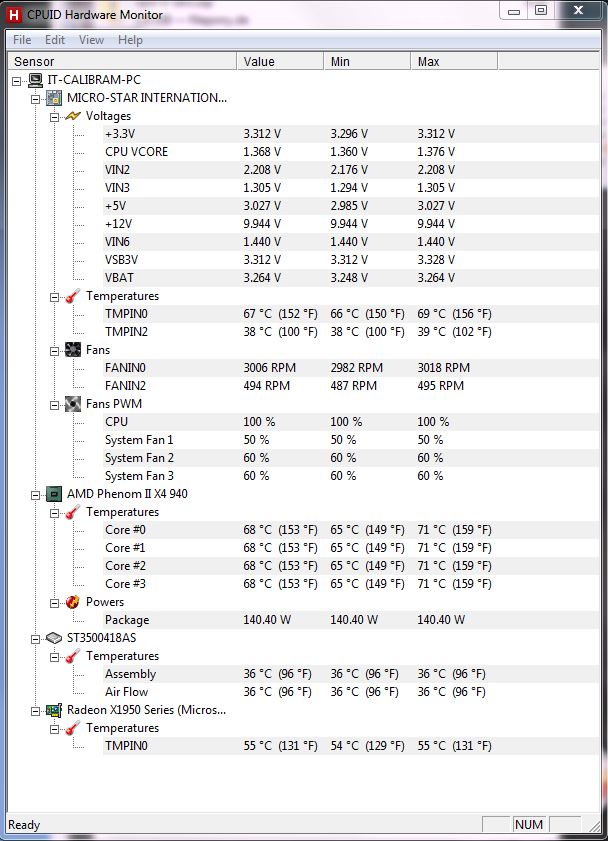This screenshot has width=608, height=841.
Task: Open the File menu
Action: [22, 40]
